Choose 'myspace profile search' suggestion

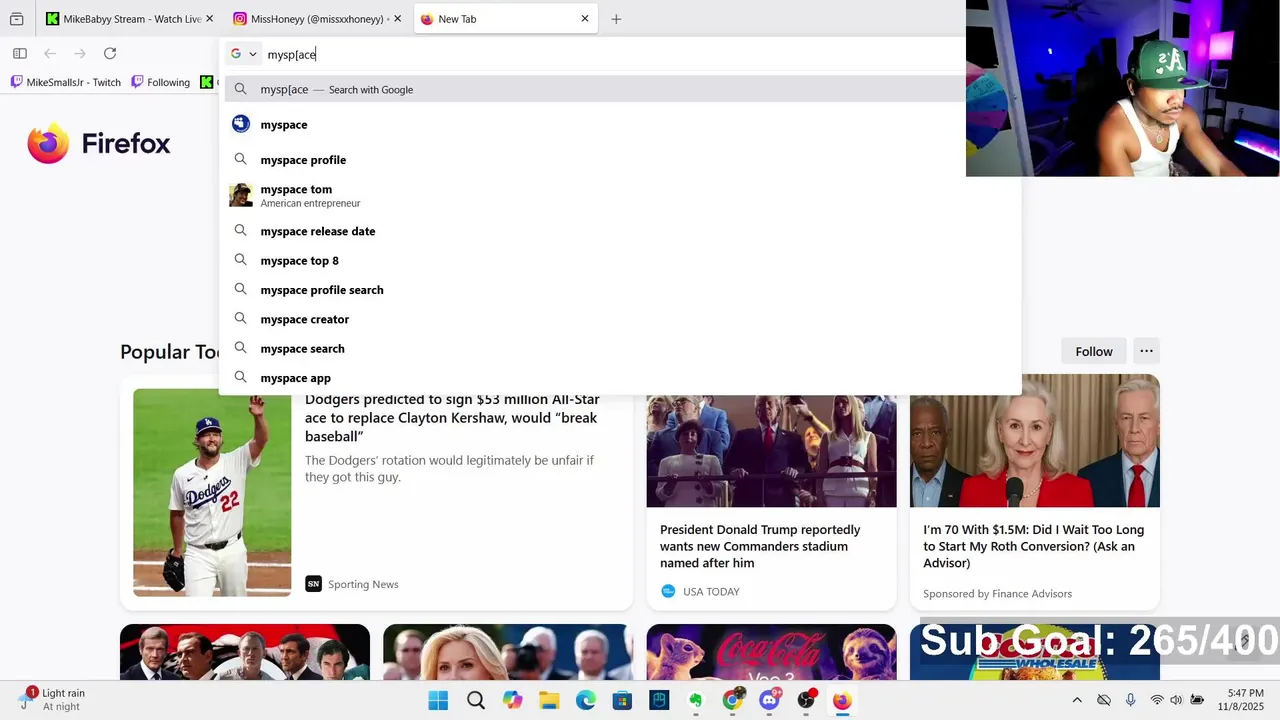click(x=620, y=290)
